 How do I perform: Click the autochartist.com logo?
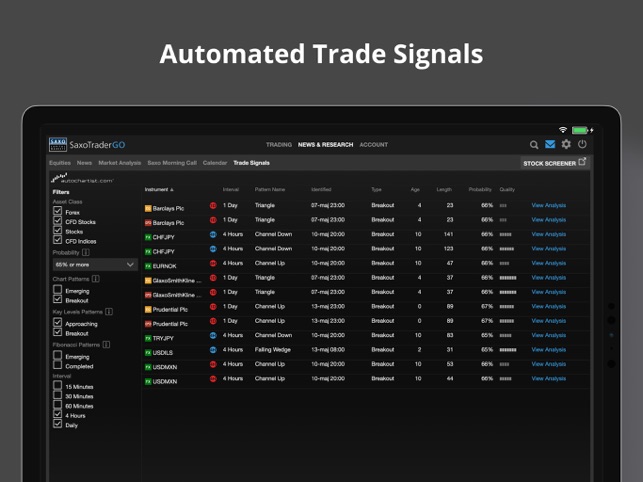pyautogui.click(x=82, y=178)
